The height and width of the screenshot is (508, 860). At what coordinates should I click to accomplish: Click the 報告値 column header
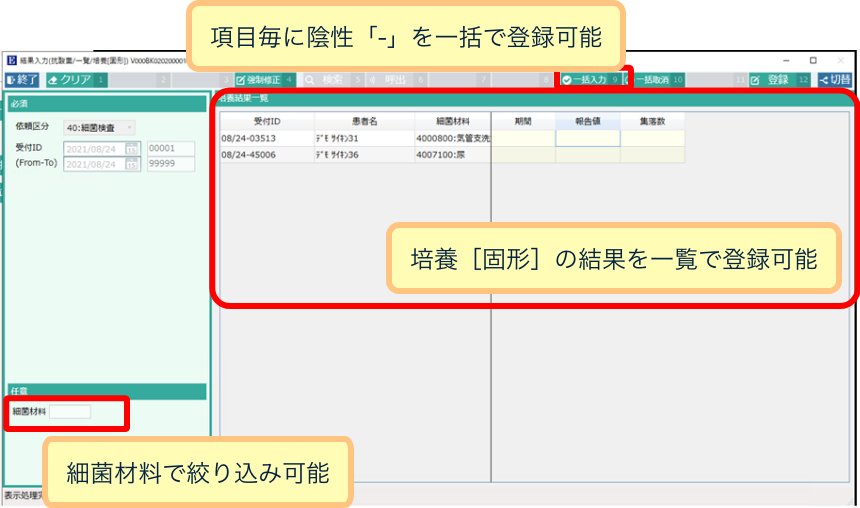point(587,121)
